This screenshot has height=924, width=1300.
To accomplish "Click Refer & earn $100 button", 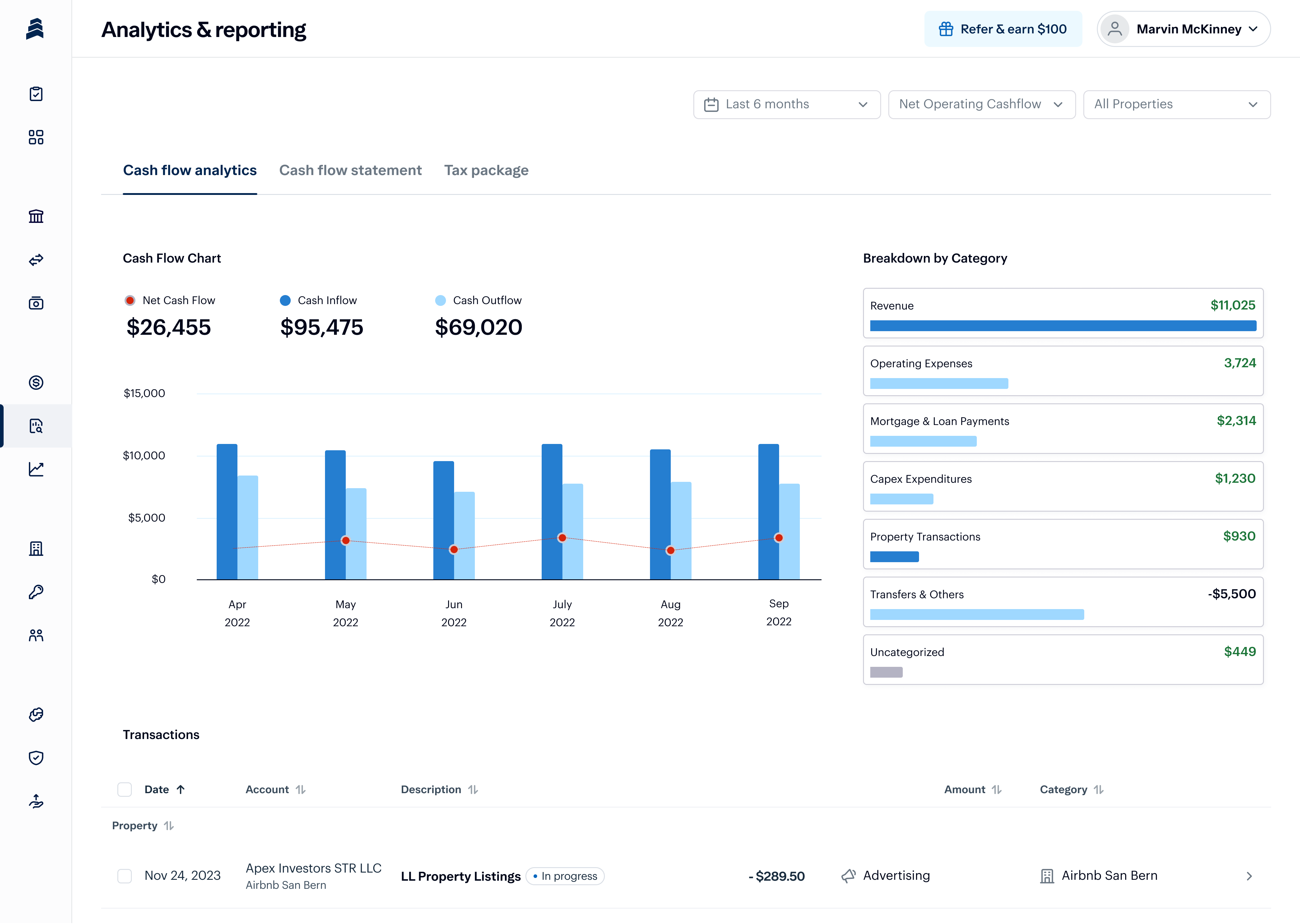I will click(x=1003, y=29).
